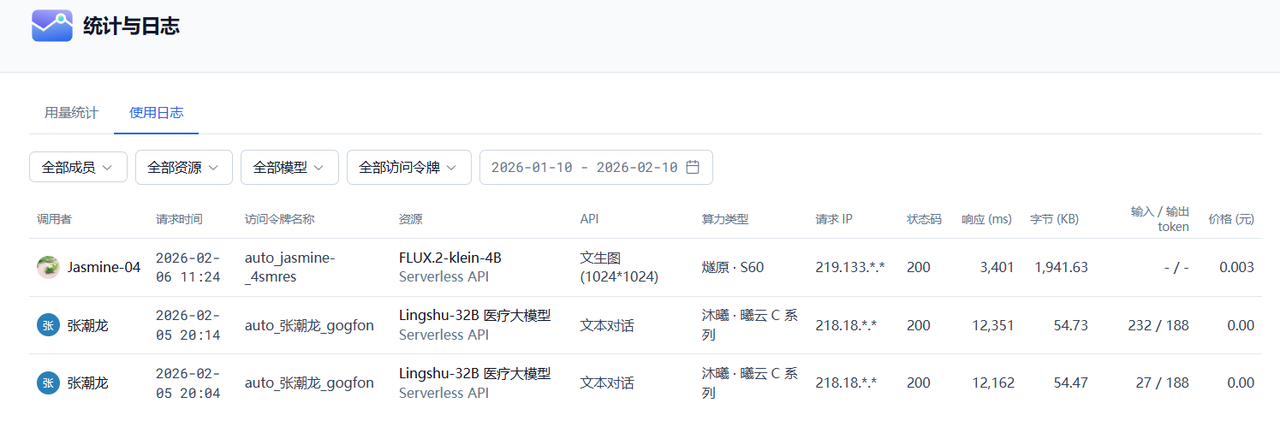
Task: Expand the 全部资源 dropdown
Action: pos(184,167)
